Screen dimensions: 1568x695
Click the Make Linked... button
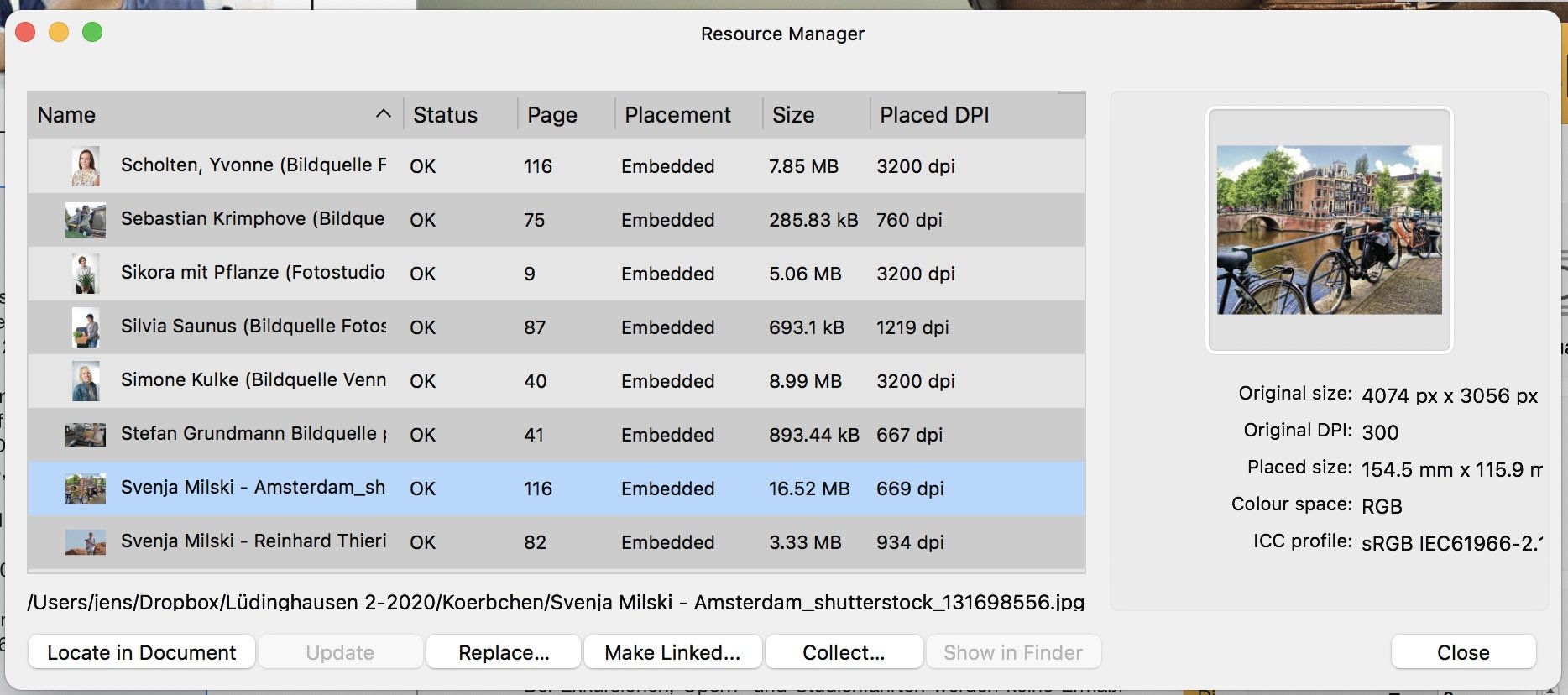672,652
